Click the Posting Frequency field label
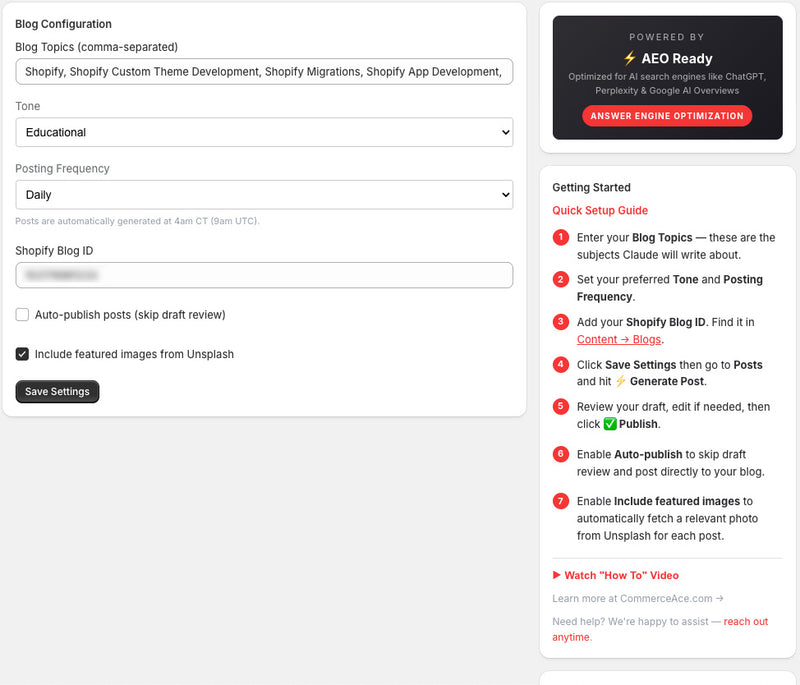 (x=62, y=168)
